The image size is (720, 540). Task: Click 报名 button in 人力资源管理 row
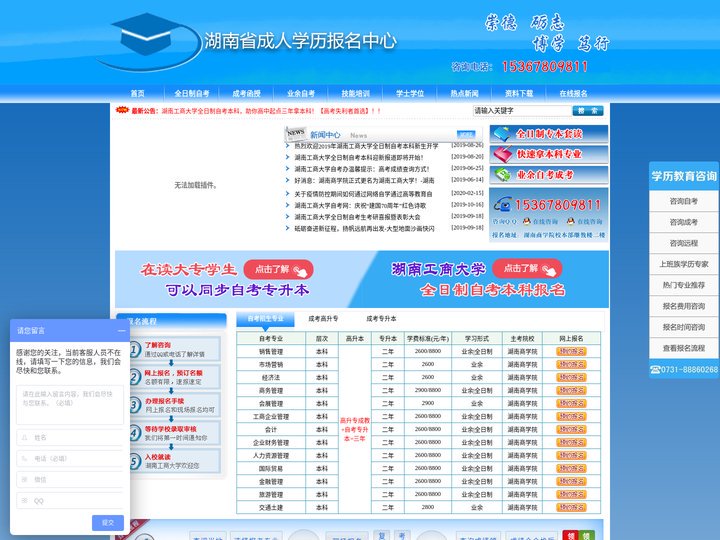(x=571, y=456)
